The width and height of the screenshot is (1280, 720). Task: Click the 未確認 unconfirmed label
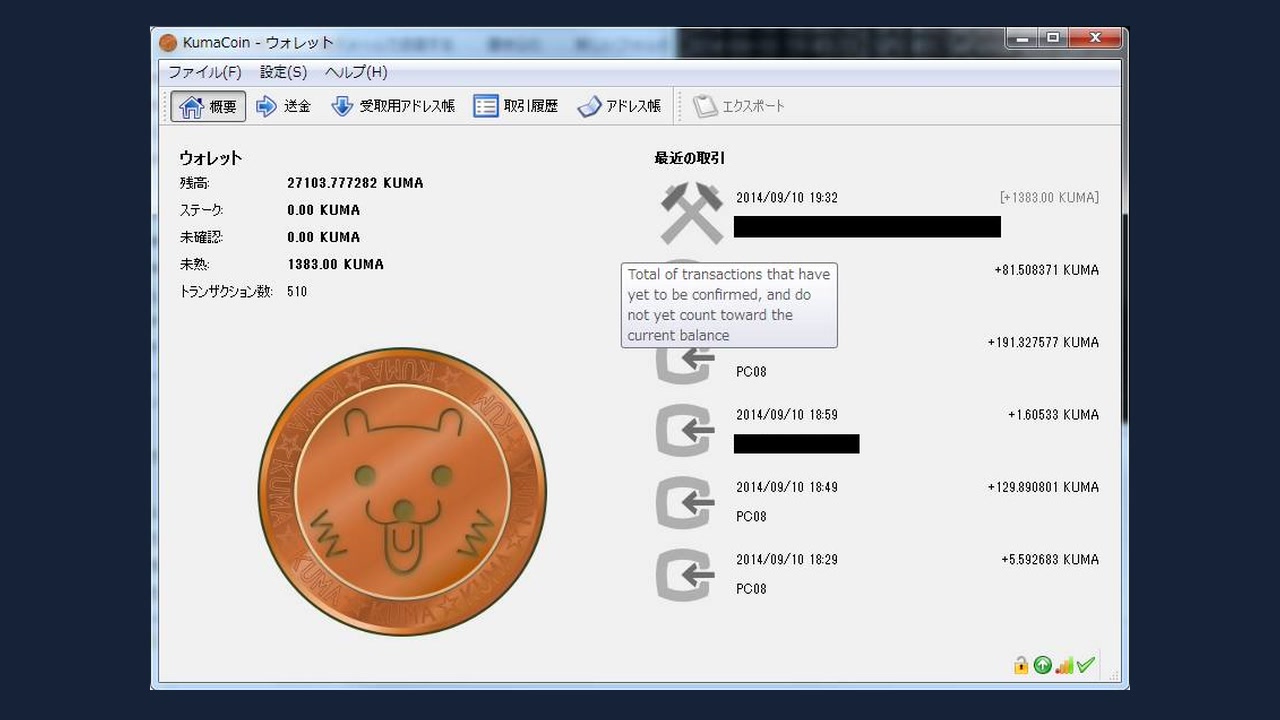[x=201, y=237]
